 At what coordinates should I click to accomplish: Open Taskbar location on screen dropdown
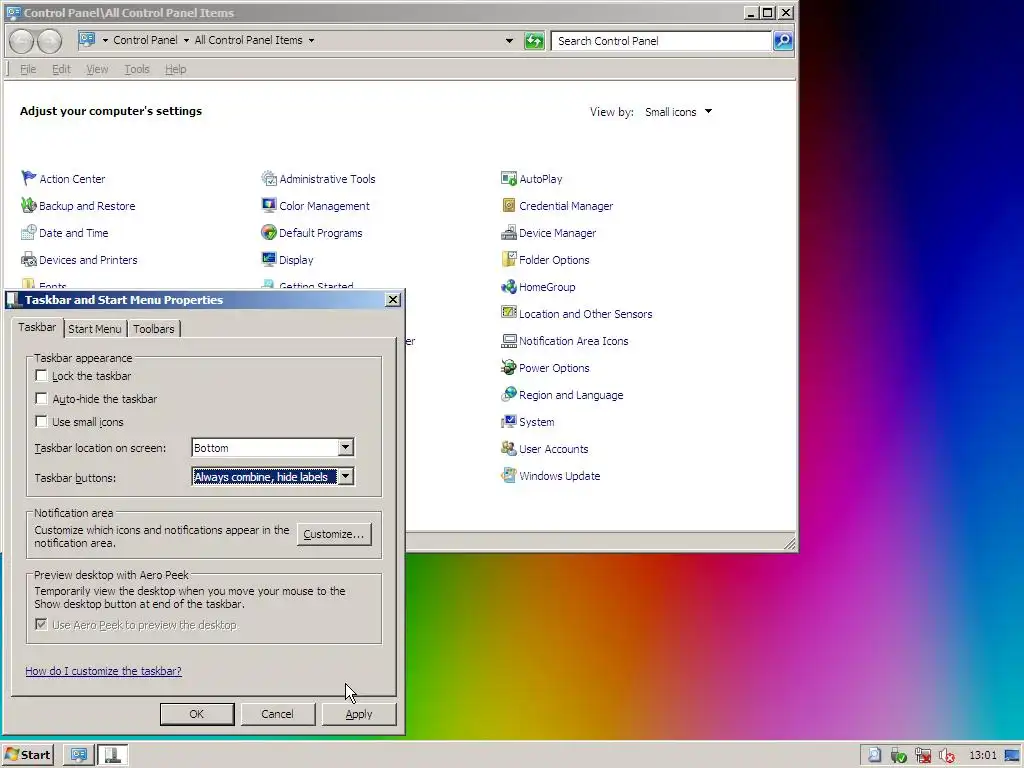(273, 447)
